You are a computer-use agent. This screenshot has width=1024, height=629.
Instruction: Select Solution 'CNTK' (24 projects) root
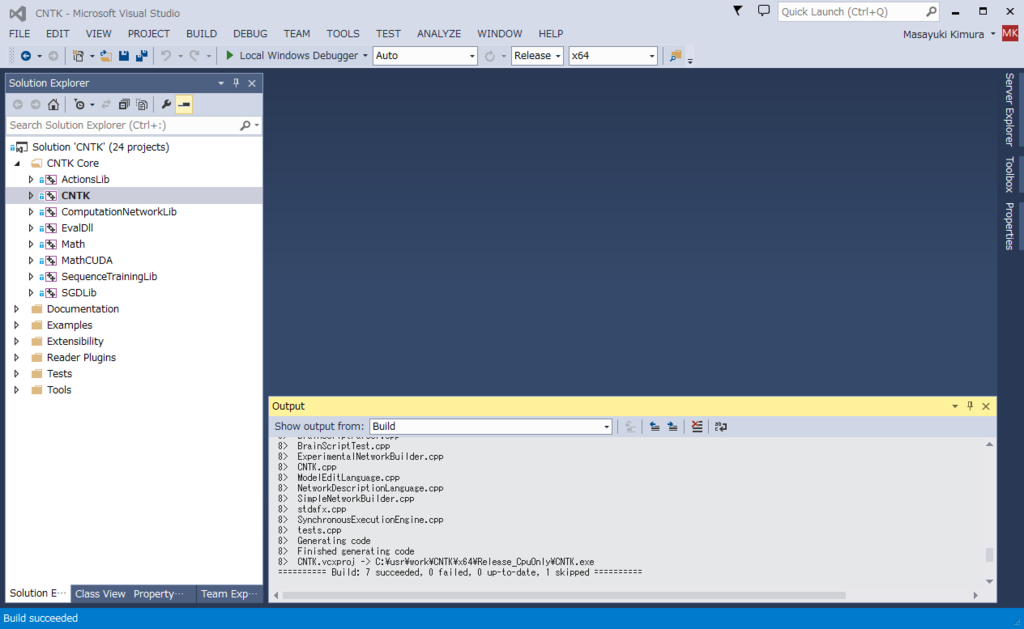coord(101,147)
